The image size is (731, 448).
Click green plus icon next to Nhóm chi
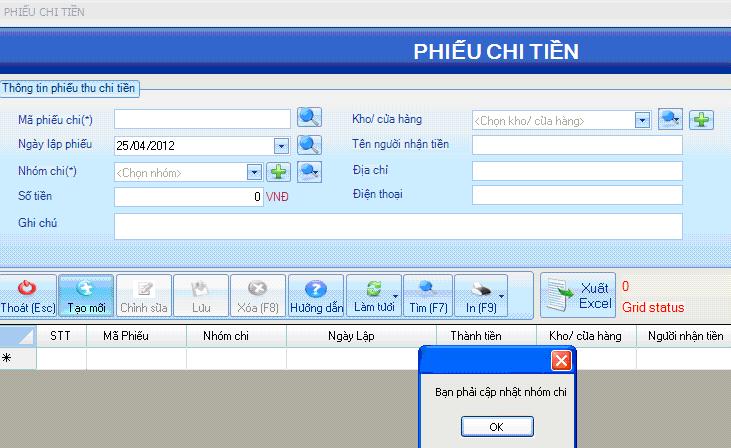(x=278, y=172)
